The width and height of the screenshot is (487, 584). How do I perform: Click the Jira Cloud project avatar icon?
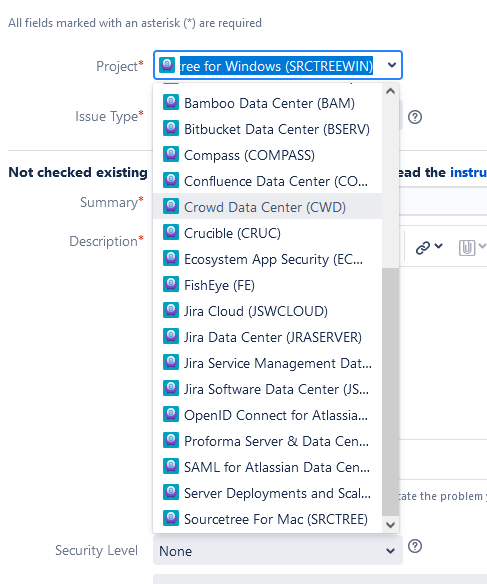click(171, 310)
